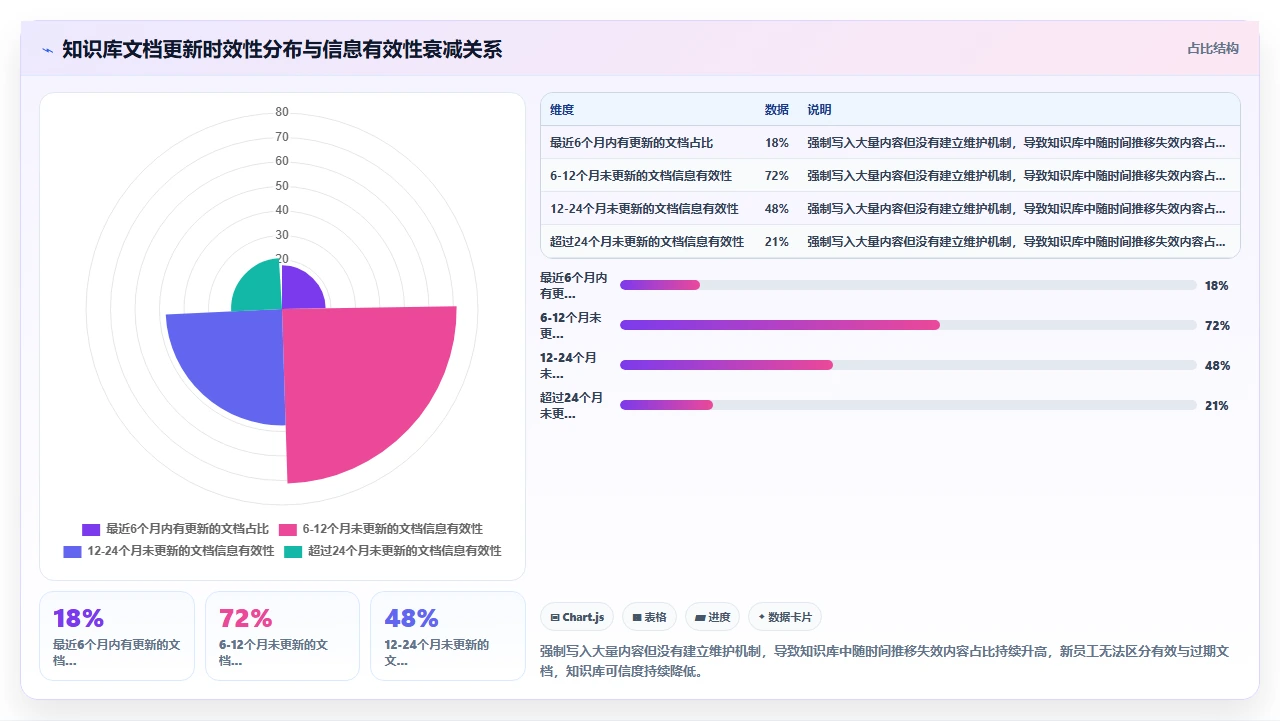Click the 18% progress bar
Viewport: 1280px width, 721px height.
908,285
